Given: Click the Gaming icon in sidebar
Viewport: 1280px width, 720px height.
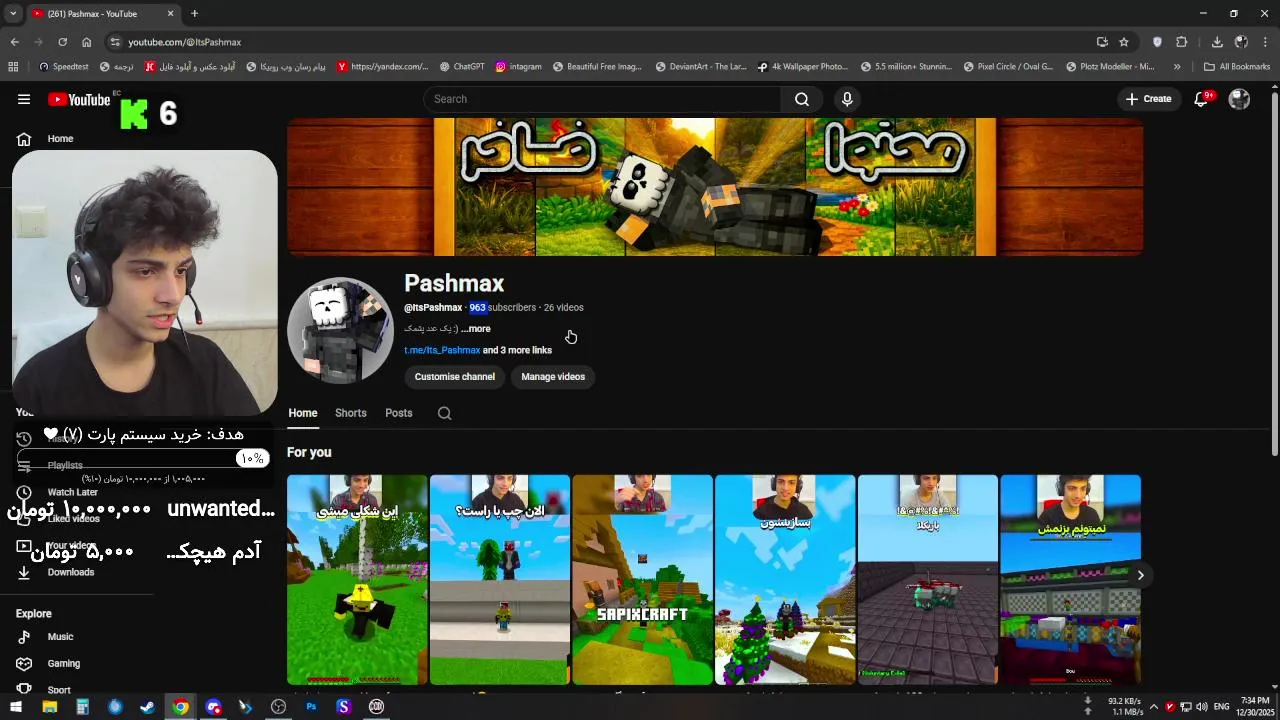Looking at the screenshot, I should tap(24, 664).
